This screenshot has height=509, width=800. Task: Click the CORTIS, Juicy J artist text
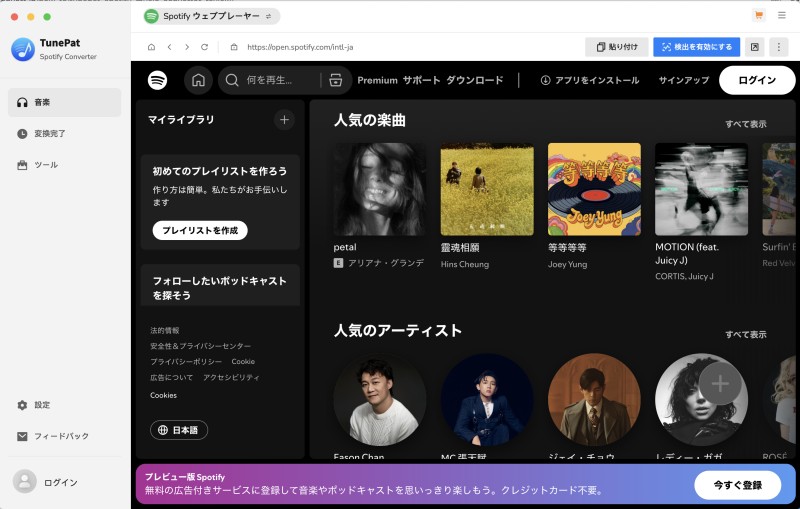684,276
